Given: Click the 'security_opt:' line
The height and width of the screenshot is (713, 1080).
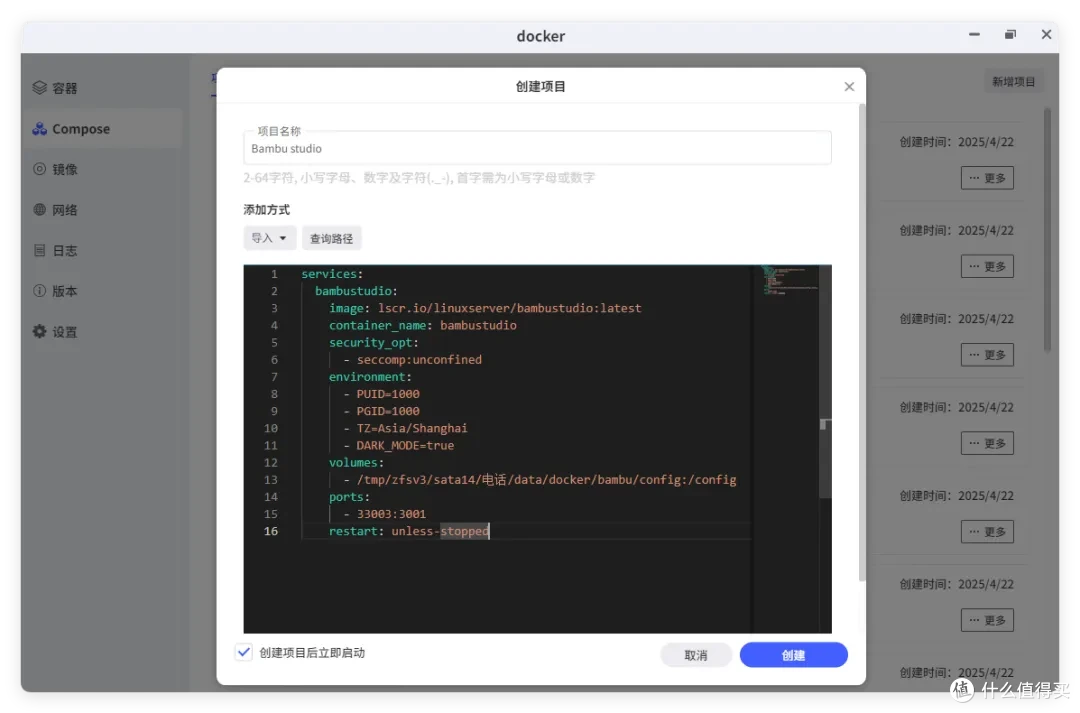Looking at the screenshot, I should coord(373,342).
